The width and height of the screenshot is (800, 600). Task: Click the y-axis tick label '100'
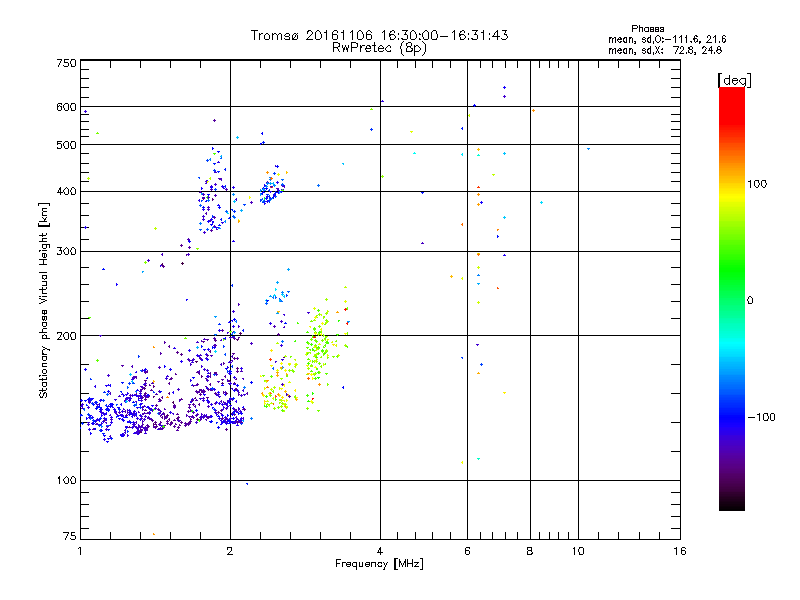click(66, 481)
